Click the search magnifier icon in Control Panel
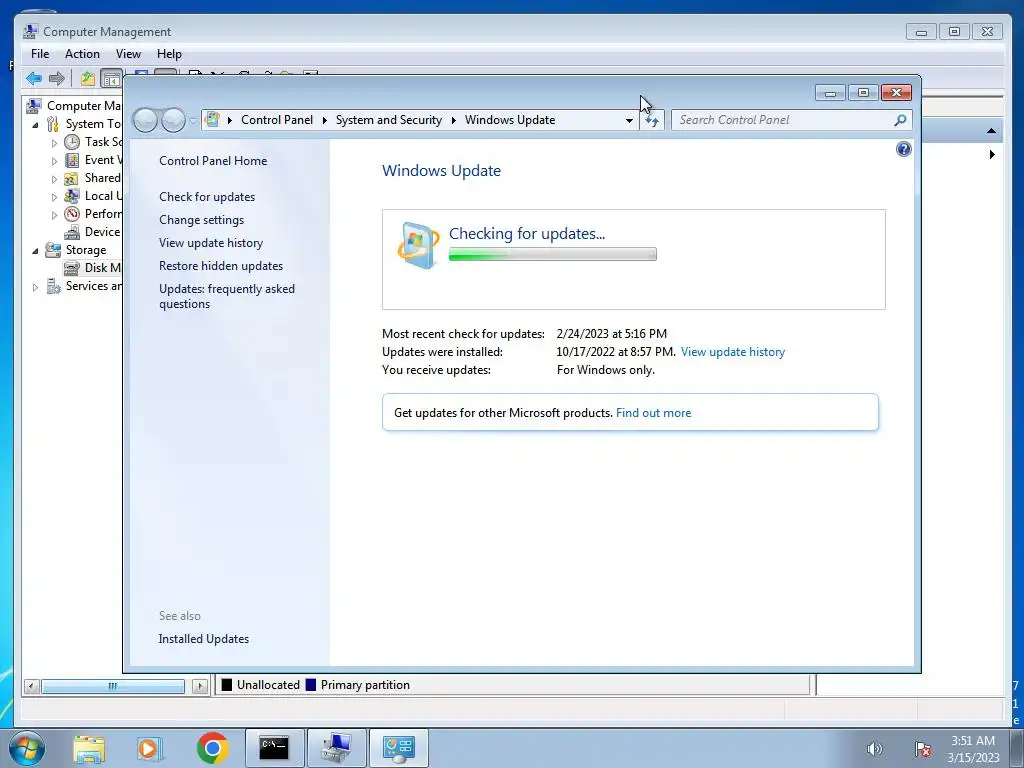The width and height of the screenshot is (1024, 768). coord(900,120)
